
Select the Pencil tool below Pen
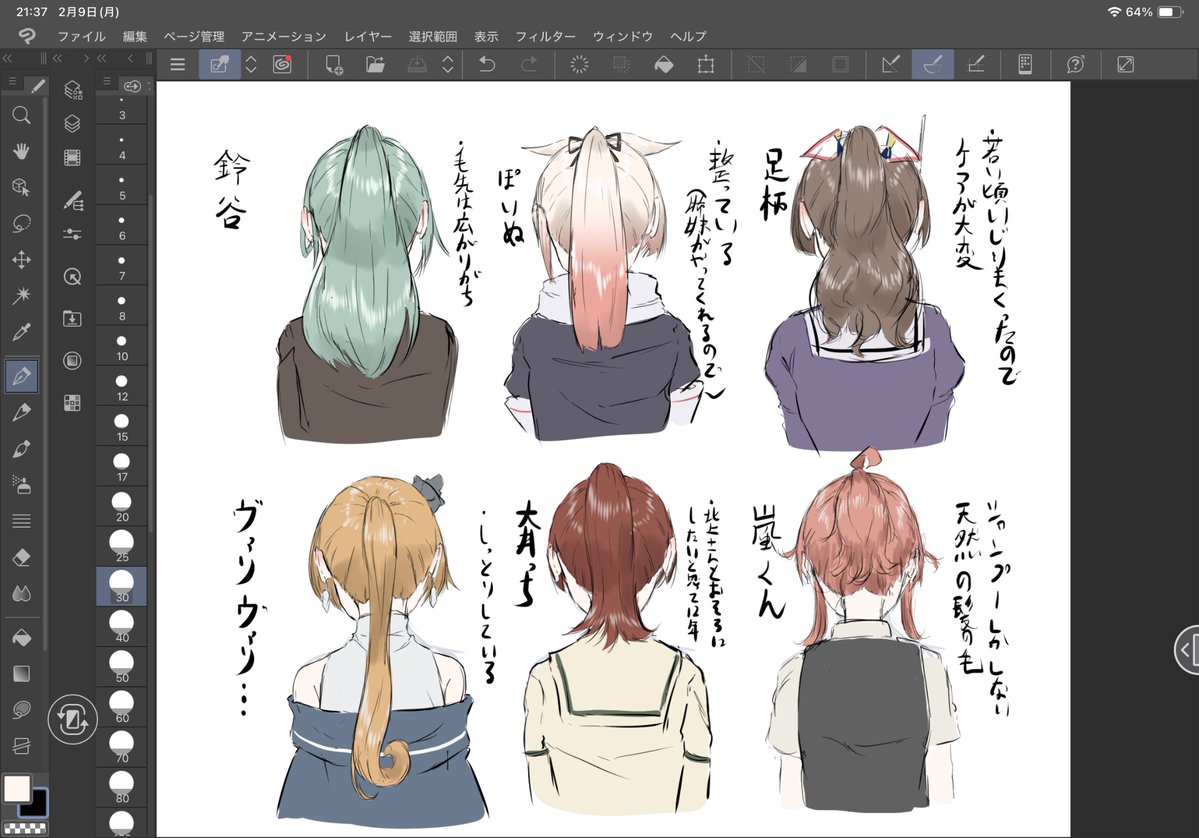21,412
